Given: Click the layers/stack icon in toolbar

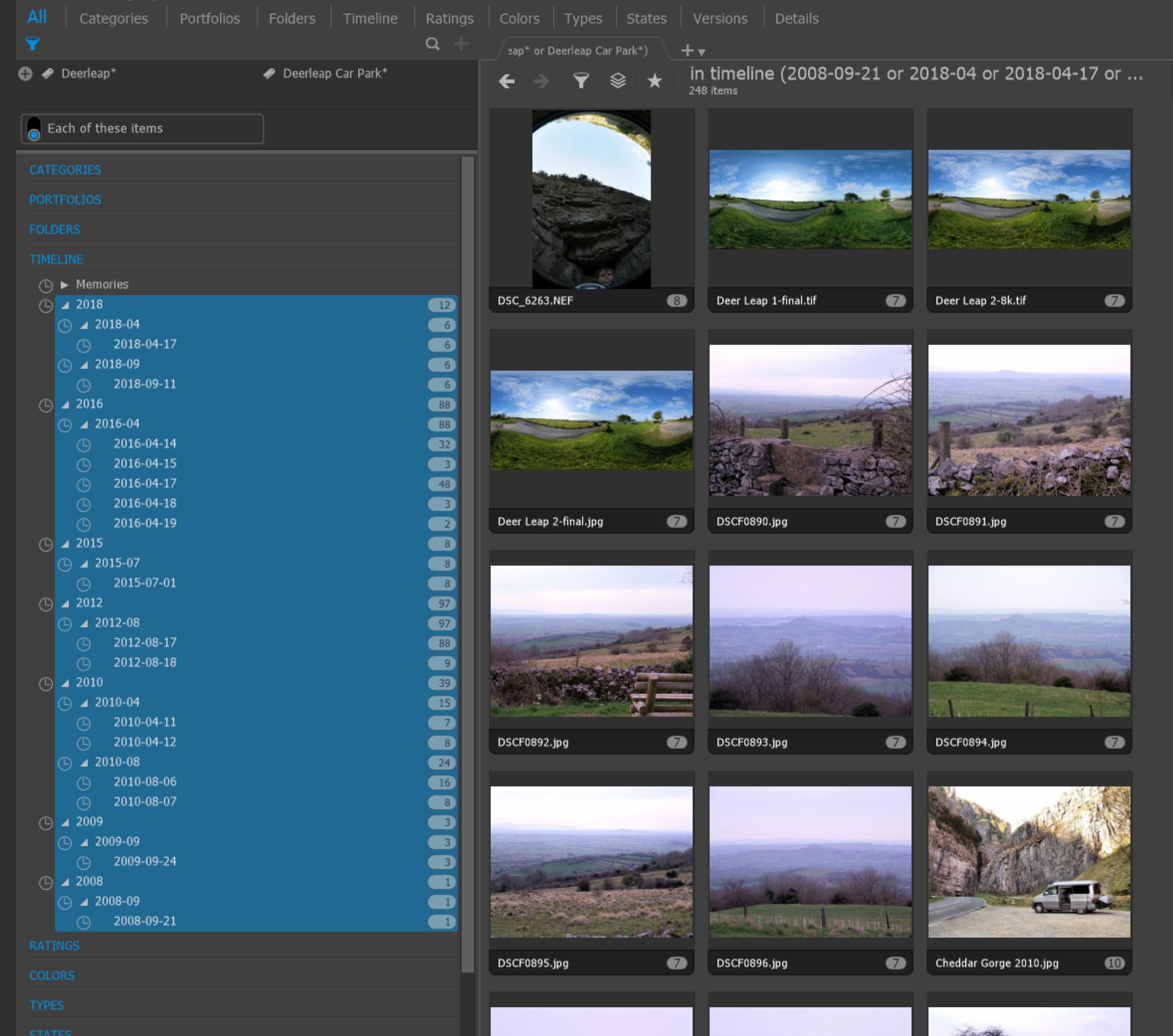Looking at the screenshot, I should coord(618,80).
